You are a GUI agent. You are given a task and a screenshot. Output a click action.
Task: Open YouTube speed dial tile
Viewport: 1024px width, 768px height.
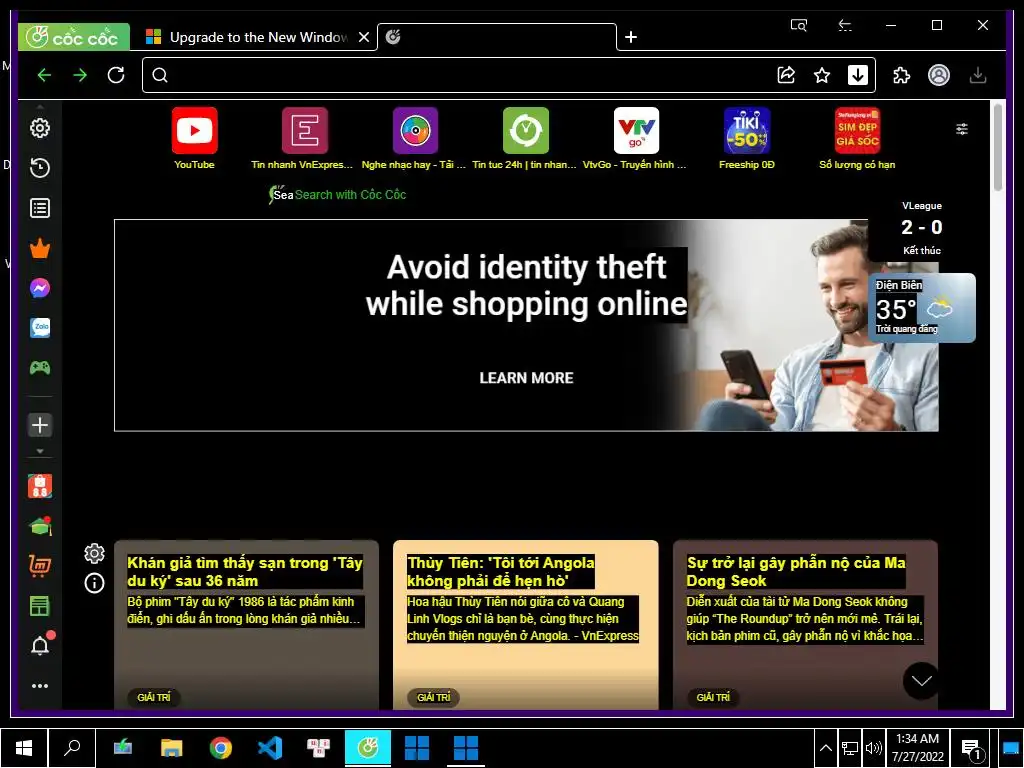pyautogui.click(x=195, y=138)
